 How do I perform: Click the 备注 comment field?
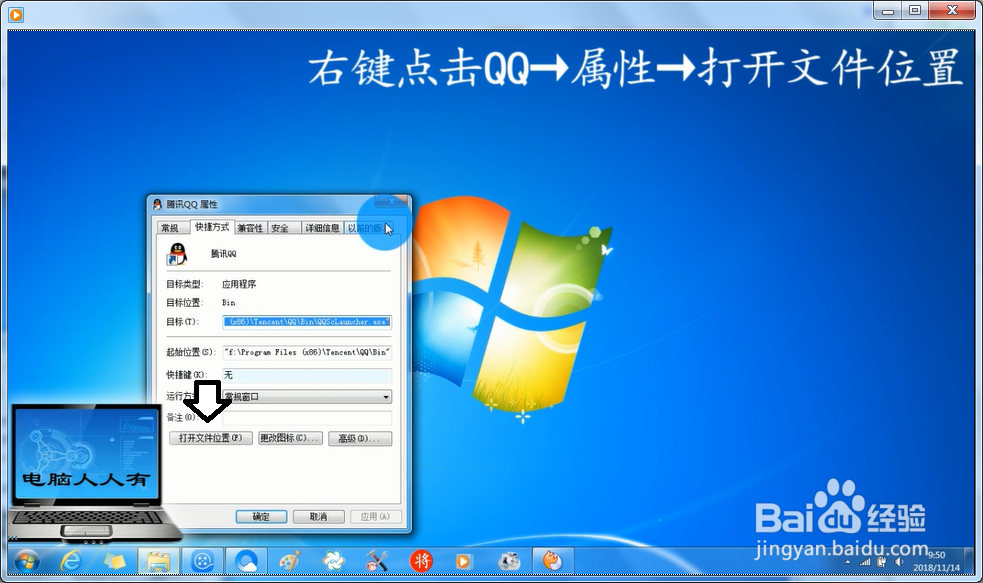307,418
